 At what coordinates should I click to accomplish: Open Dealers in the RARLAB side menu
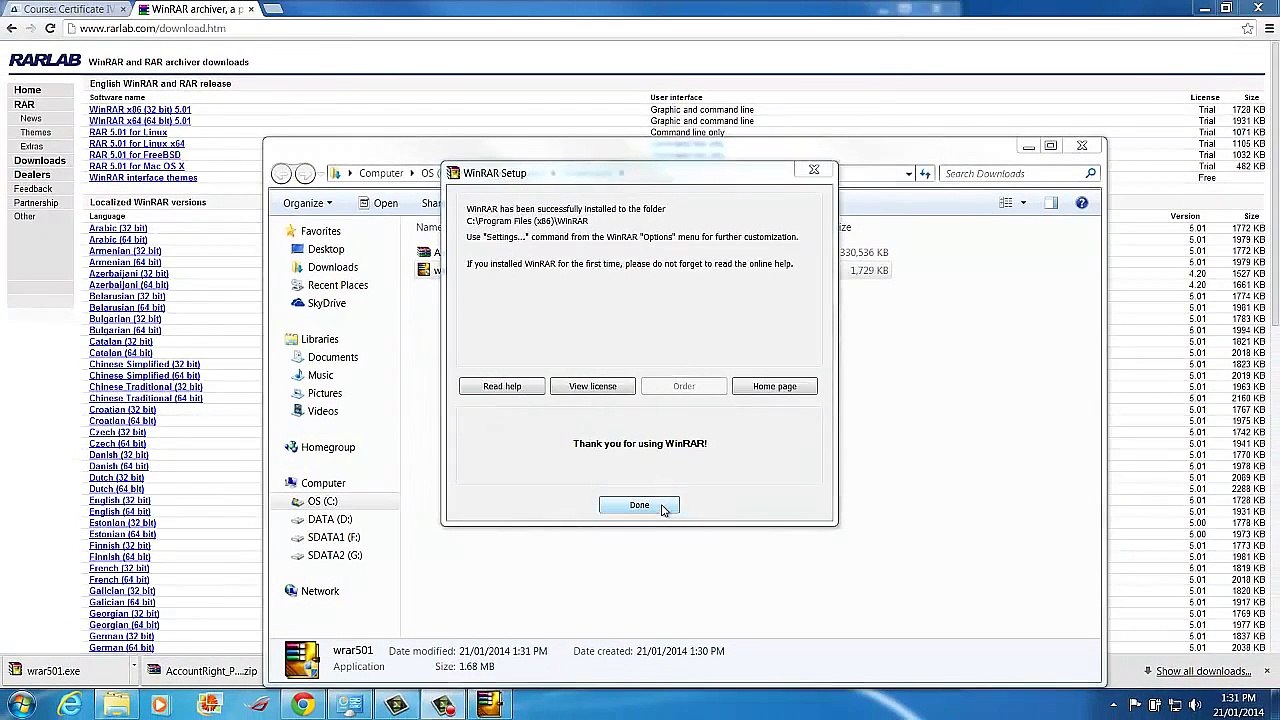[32, 174]
